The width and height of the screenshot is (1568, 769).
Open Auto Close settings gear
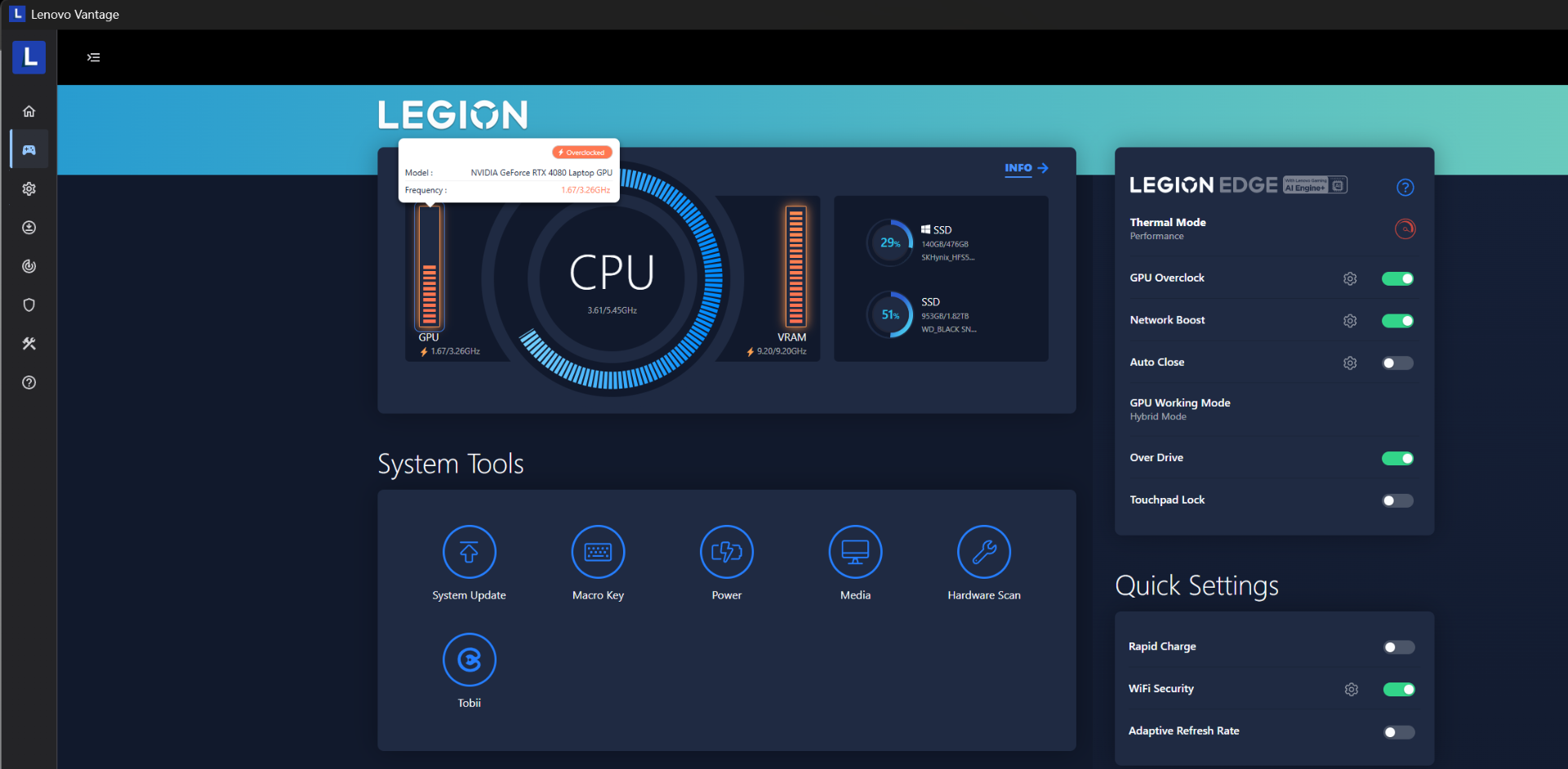pos(1350,362)
